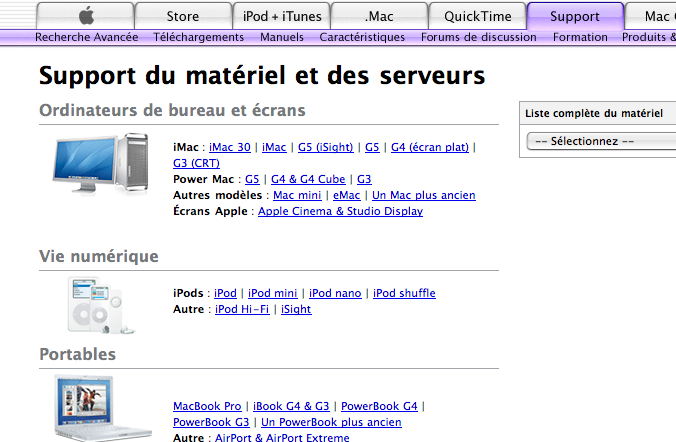Open the MacBook Pro link
This screenshot has width=676, height=442.
point(207,406)
